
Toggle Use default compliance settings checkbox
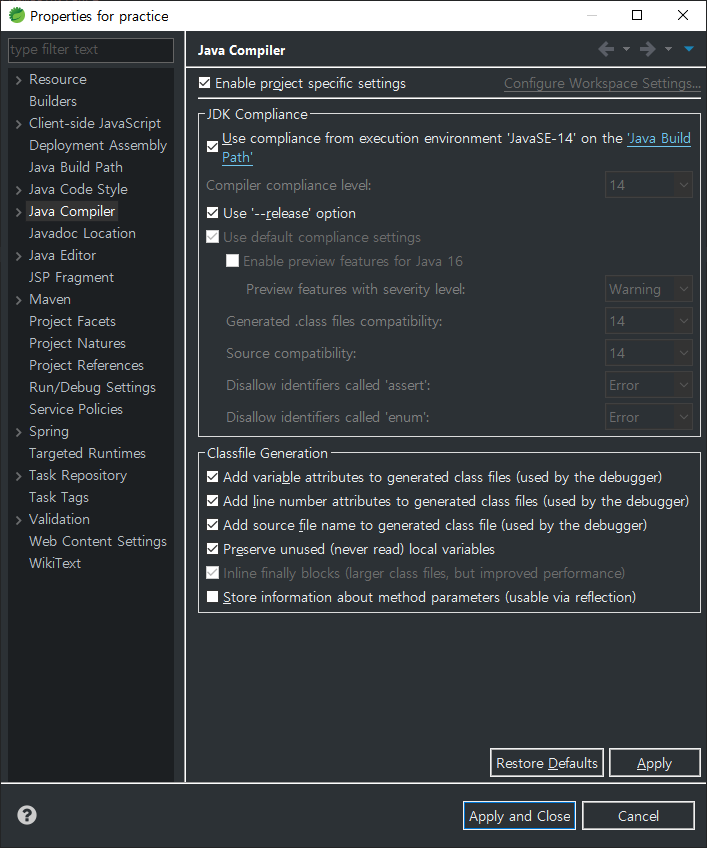tap(213, 237)
